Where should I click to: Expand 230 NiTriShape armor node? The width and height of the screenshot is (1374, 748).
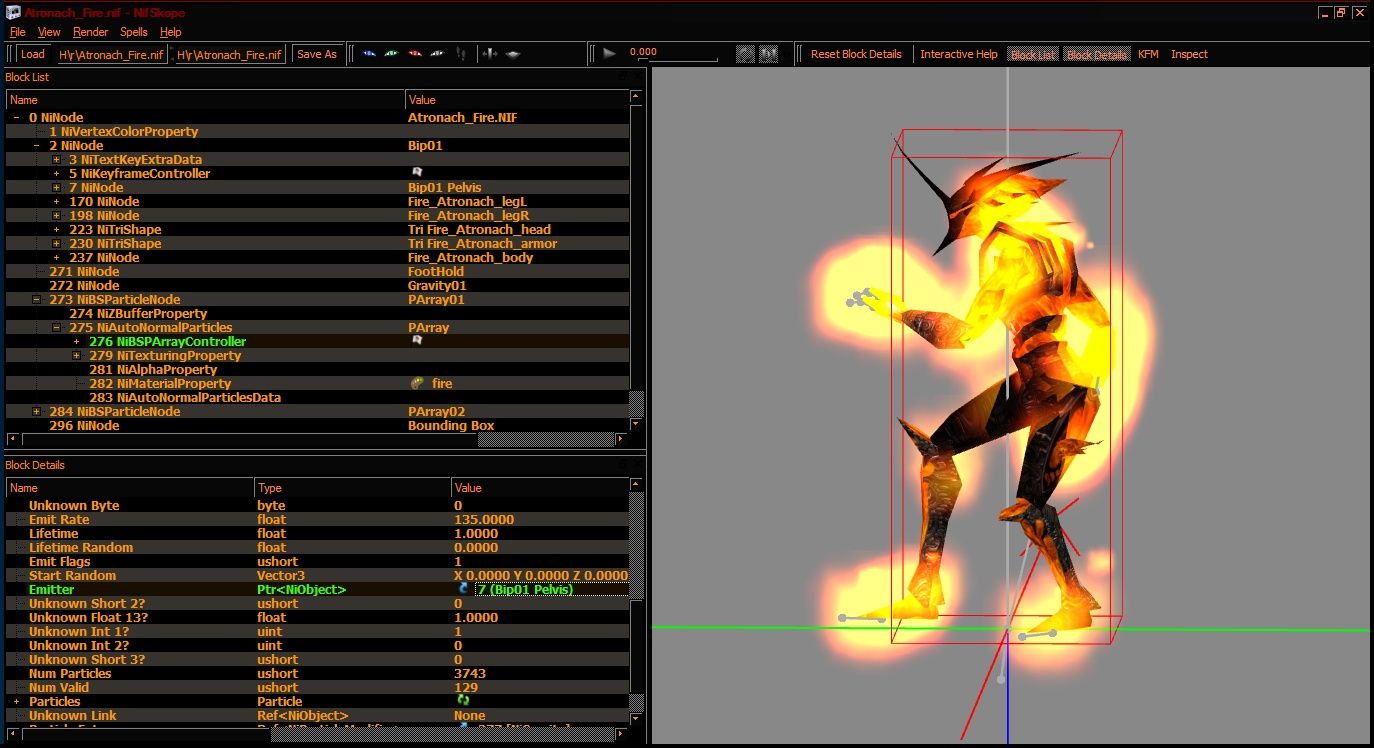[x=57, y=244]
